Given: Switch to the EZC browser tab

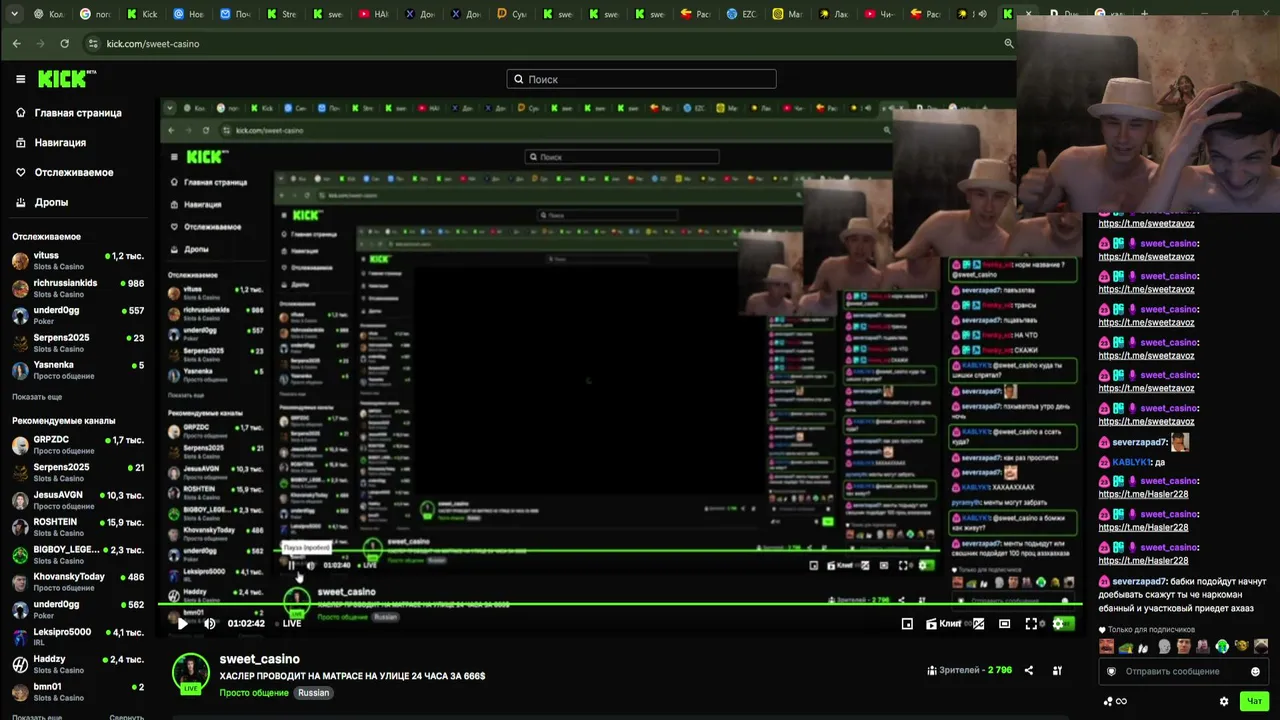Looking at the screenshot, I should click(742, 14).
